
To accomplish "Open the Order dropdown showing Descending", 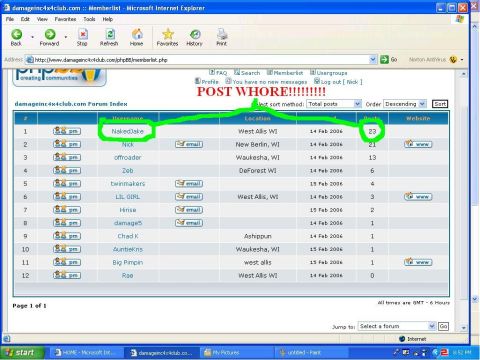I will click(x=405, y=104).
